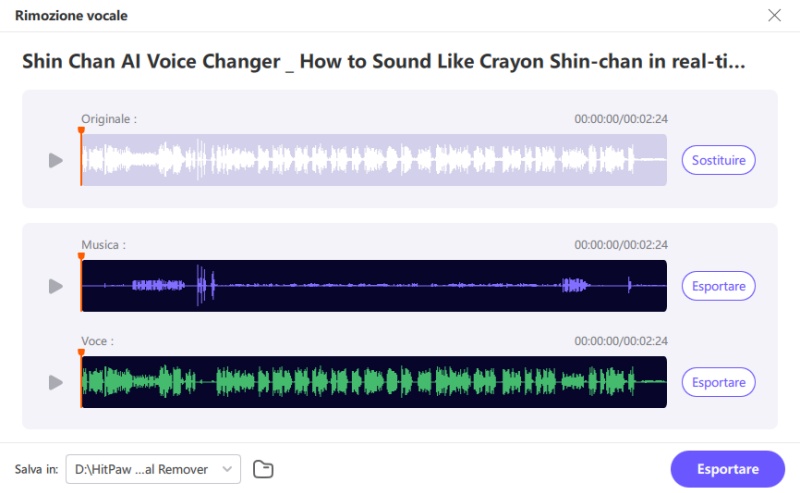Open the output folder icon

tap(263, 469)
